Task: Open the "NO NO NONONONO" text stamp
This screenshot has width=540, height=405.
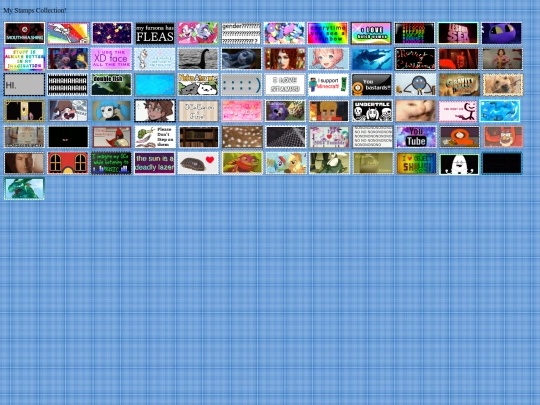Action: coord(372,137)
